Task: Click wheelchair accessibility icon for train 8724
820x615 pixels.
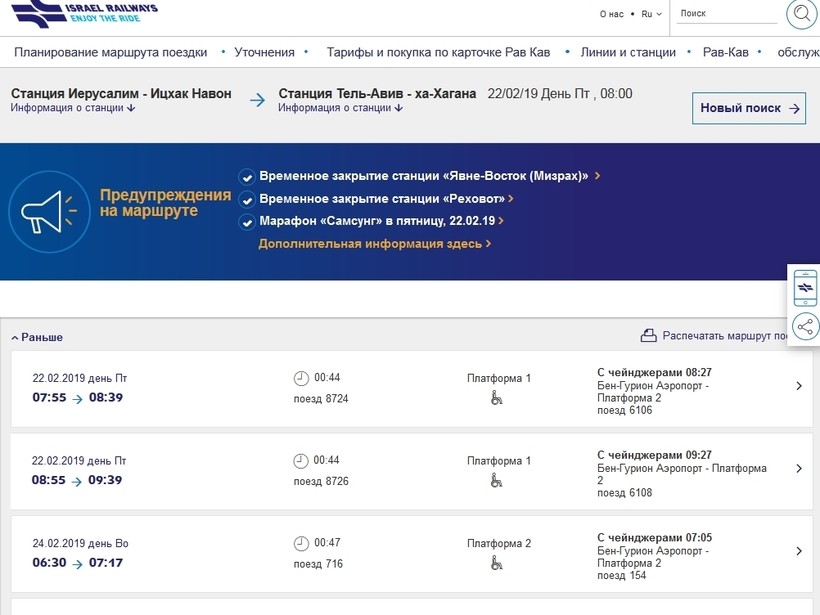Action: click(x=497, y=398)
